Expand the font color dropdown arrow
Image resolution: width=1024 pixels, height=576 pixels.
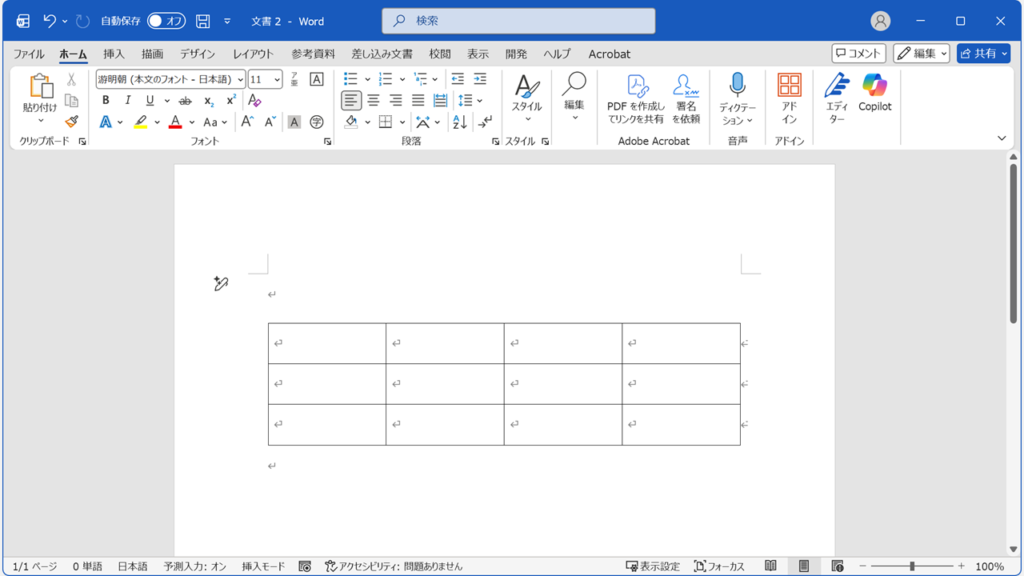click(190, 121)
